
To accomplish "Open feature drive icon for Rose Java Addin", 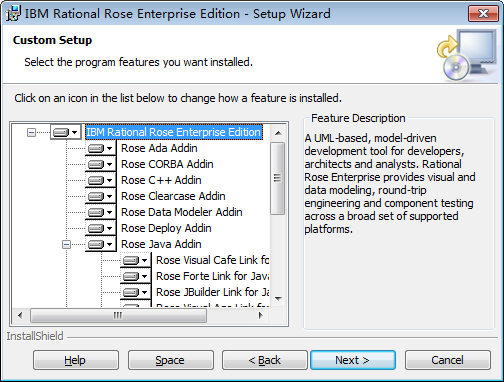I will coord(100,244).
